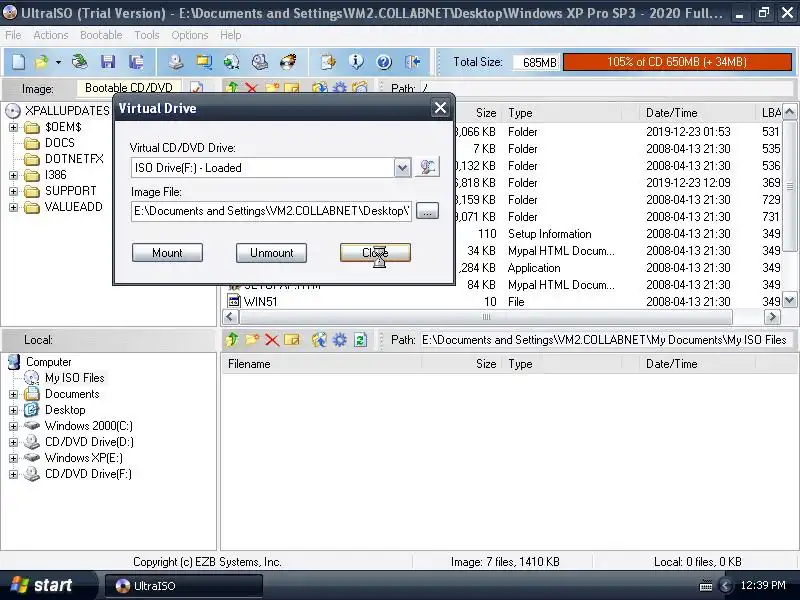
Task: Select My ISO Files in Local tree
Action: pyautogui.click(x=74, y=378)
